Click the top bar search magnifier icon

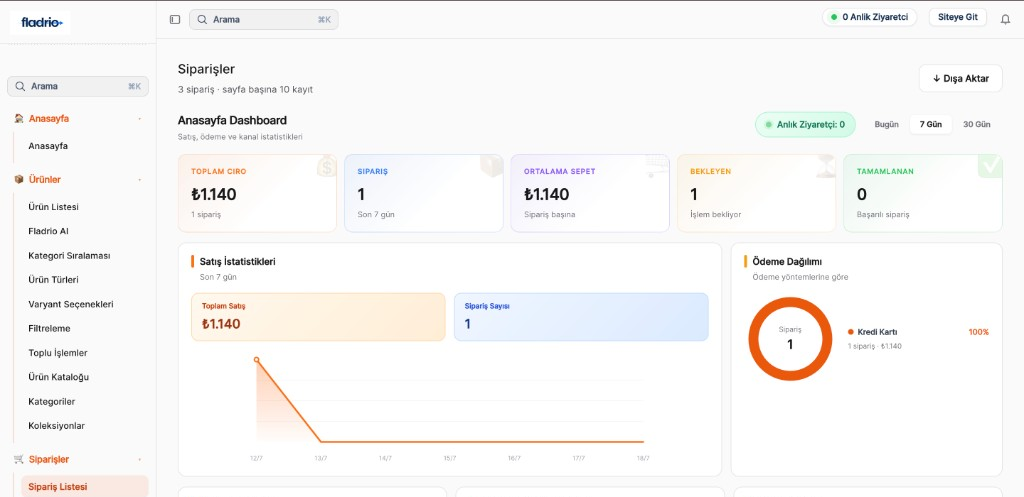[202, 20]
